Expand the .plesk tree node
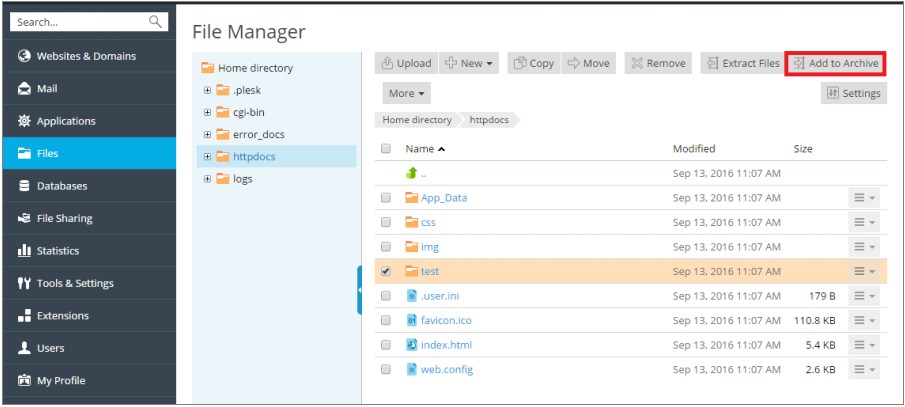This screenshot has height=407, width=905. (x=207, y=90)
